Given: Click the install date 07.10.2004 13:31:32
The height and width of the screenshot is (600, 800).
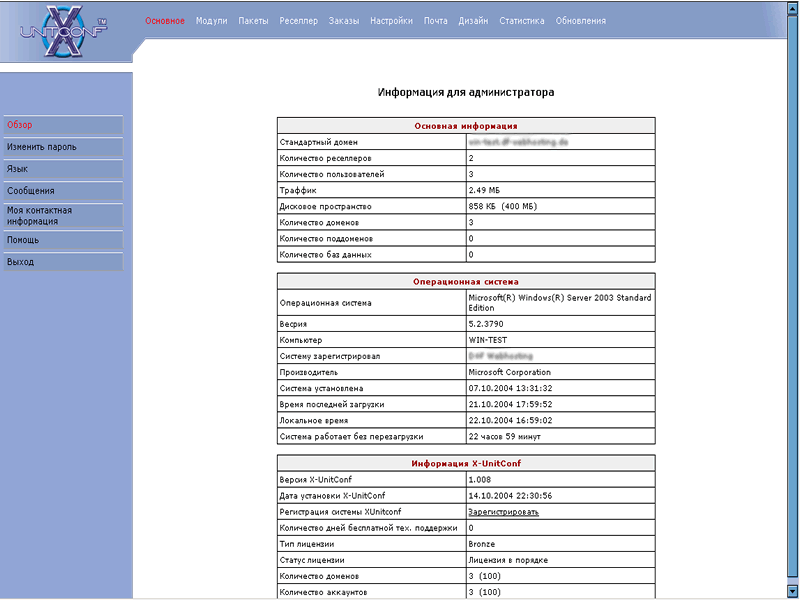Looking at the screenshot, I should tap(510, 388).
